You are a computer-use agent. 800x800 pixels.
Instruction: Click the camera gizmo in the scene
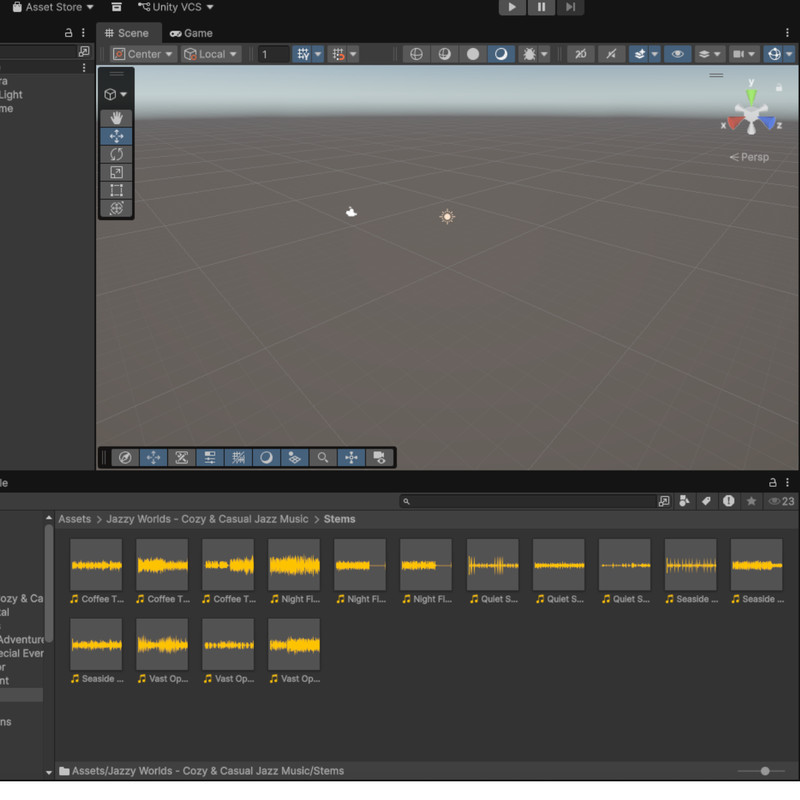point(351,212)
